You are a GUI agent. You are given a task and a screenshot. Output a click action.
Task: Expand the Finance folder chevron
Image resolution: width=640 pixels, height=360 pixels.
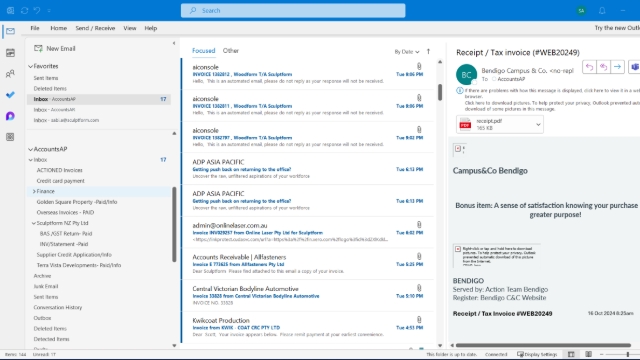point(34,191)
